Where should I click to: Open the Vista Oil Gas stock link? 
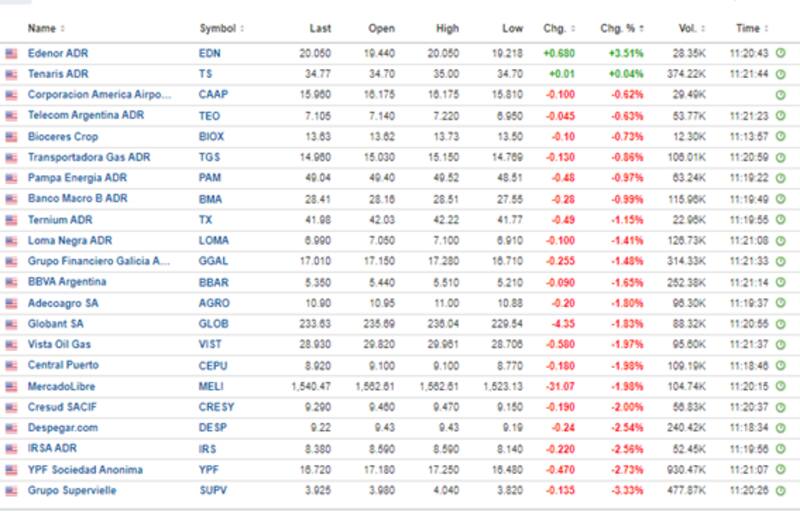[x=62, y=345]
